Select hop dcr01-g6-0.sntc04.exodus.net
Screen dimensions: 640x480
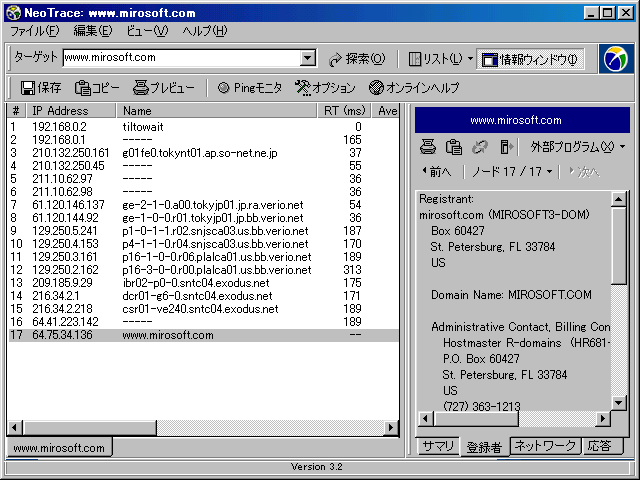click(x=203, y=296)
